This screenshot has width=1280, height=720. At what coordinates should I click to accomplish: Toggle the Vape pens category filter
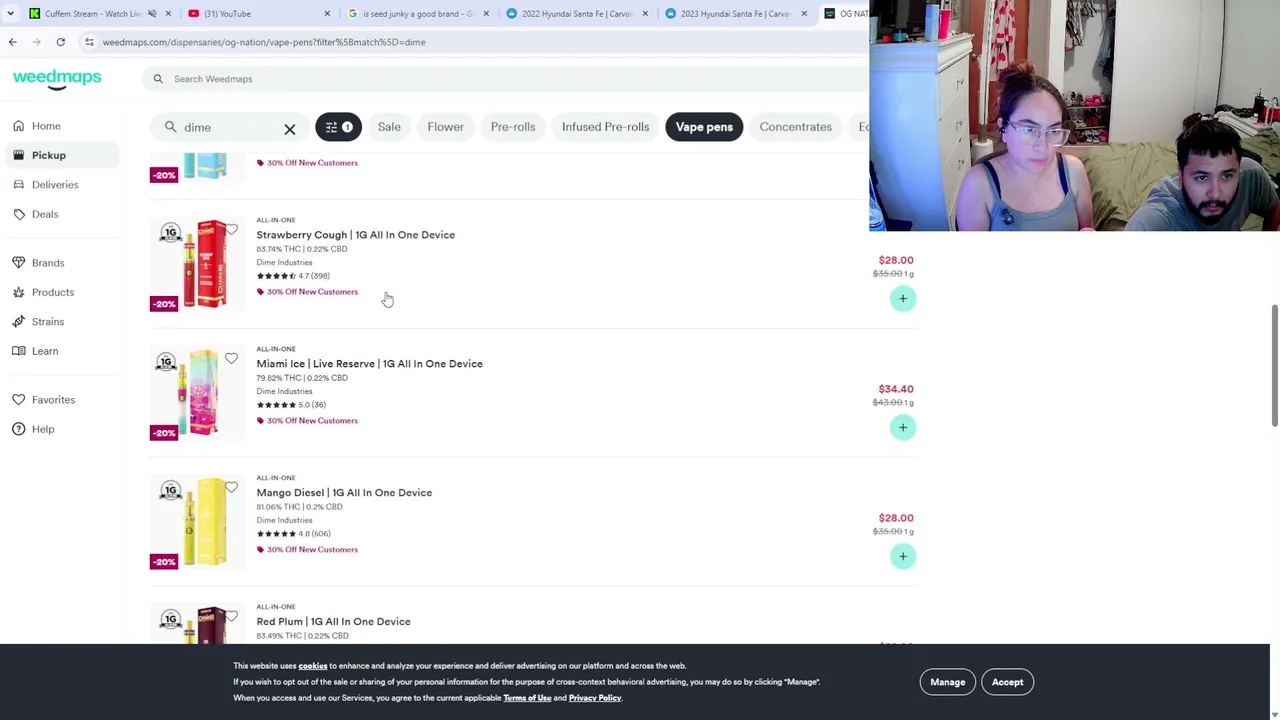pos(704,127)
